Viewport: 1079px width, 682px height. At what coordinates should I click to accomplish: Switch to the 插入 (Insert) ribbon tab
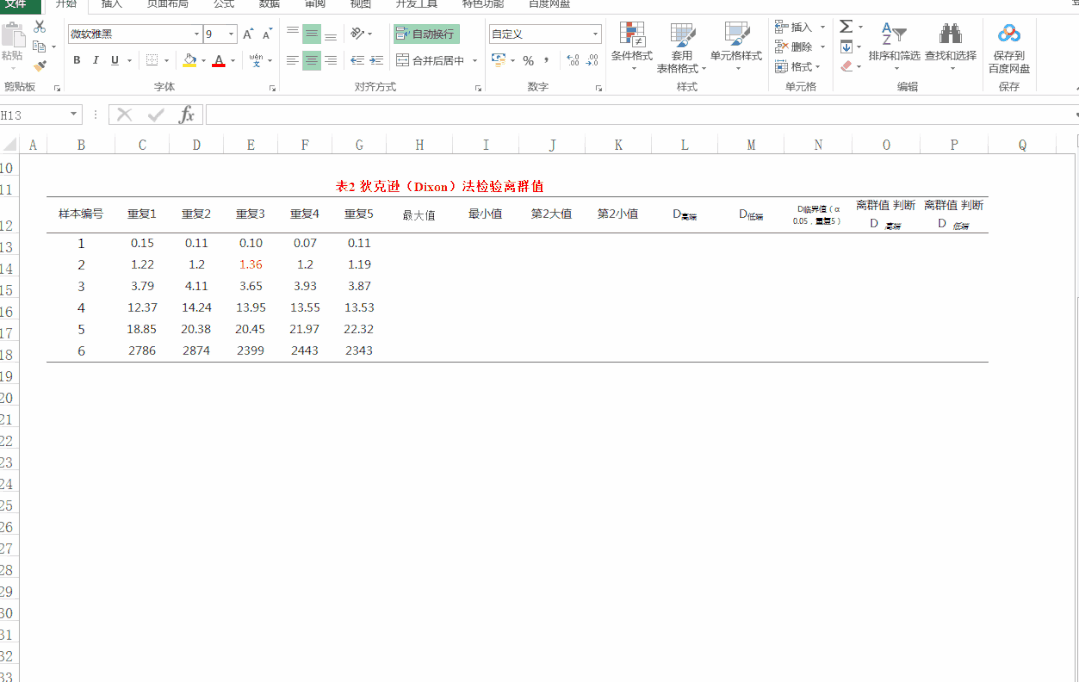(x=112, y=4)
